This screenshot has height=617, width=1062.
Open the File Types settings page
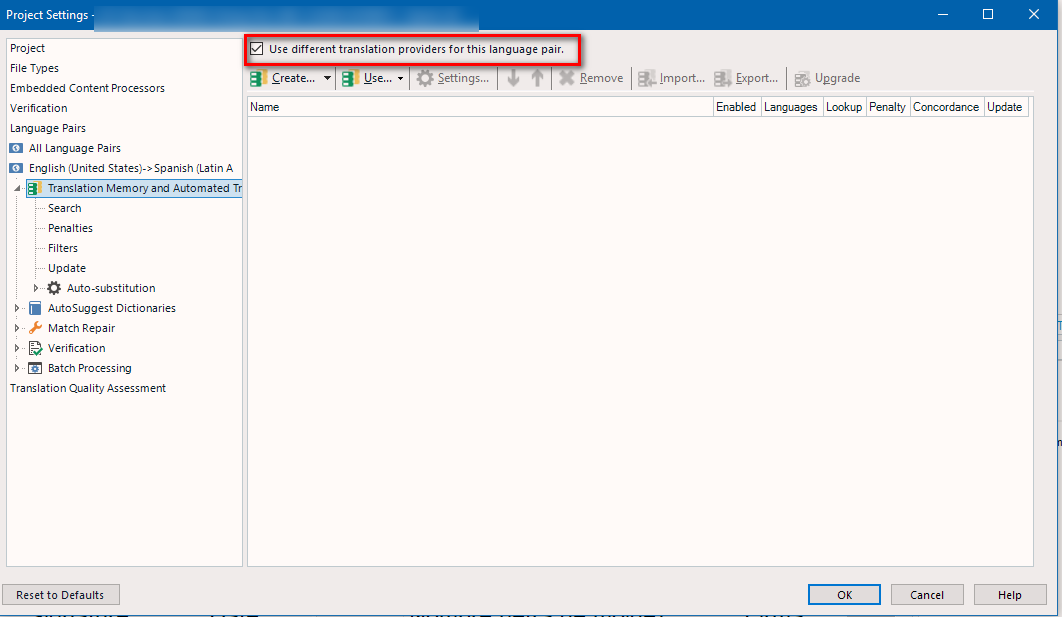coord(34,68)
